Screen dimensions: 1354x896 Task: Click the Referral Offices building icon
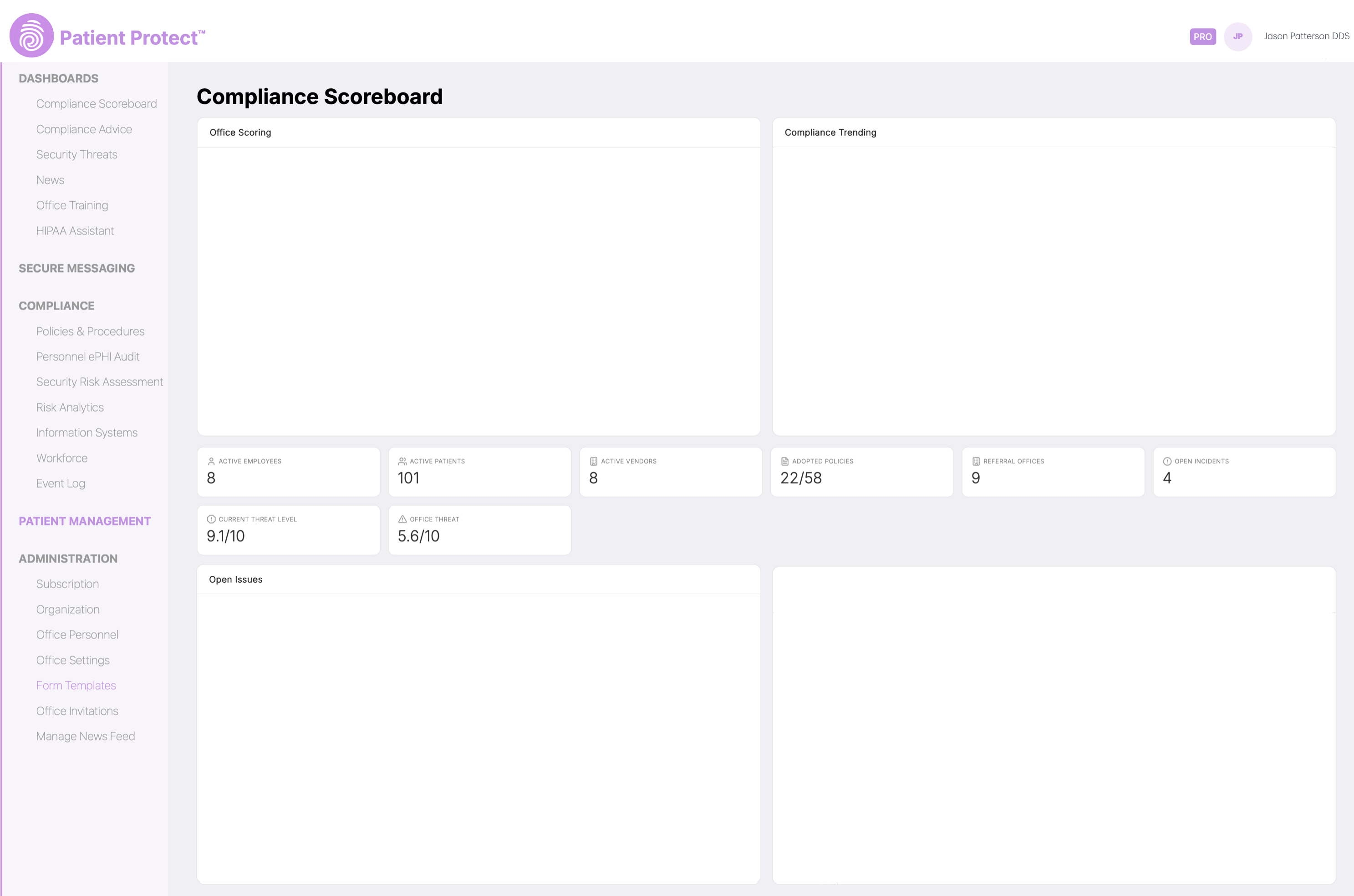point(976,461)
